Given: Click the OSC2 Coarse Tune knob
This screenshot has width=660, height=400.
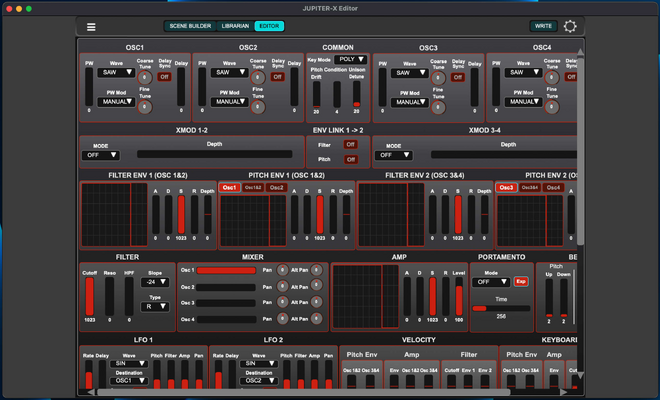Looking at the screenshot, I should click(x=258, y=77).
